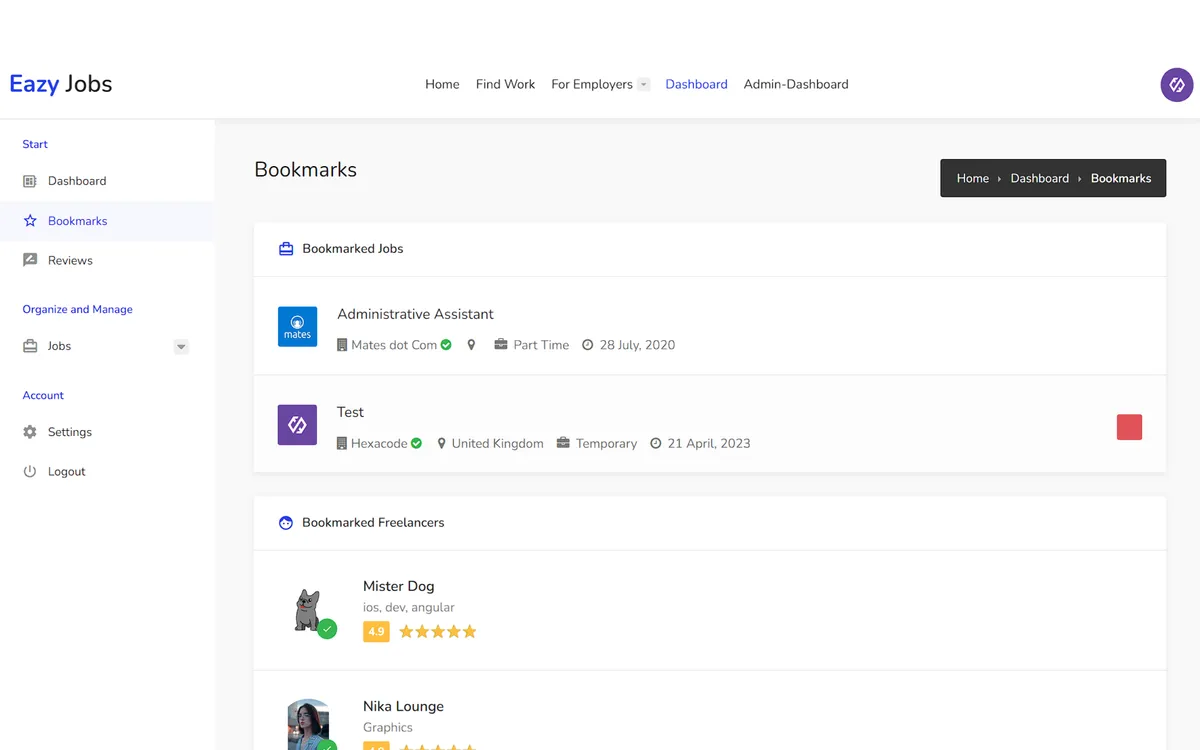1200x750 pixels.
Task: Click Home in the breadcrumb
Action: pos(972,178)
